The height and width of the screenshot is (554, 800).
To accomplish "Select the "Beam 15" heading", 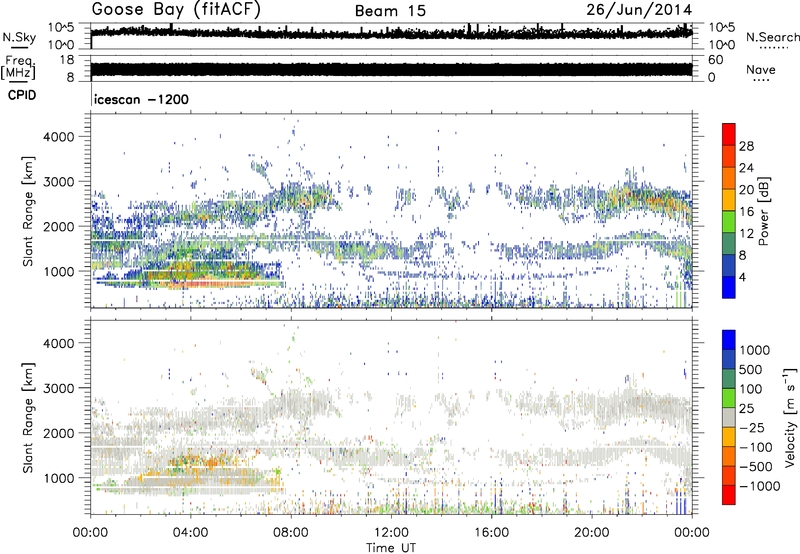I will pyautogui.click(x=390, y=11).
